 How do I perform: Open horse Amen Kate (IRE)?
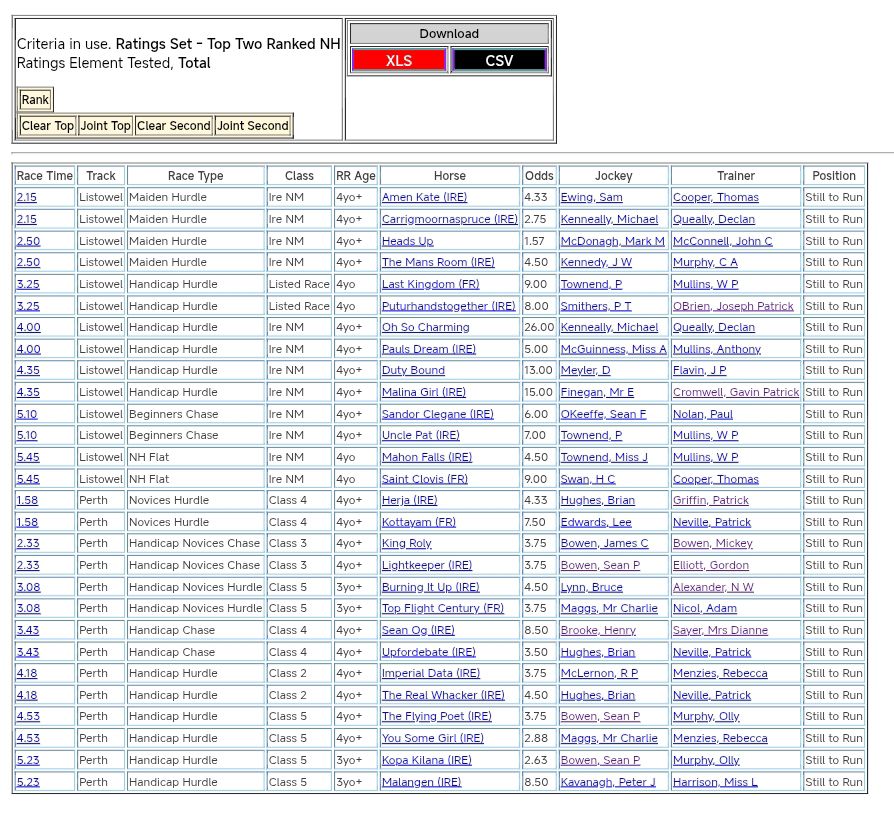[424, 198]
